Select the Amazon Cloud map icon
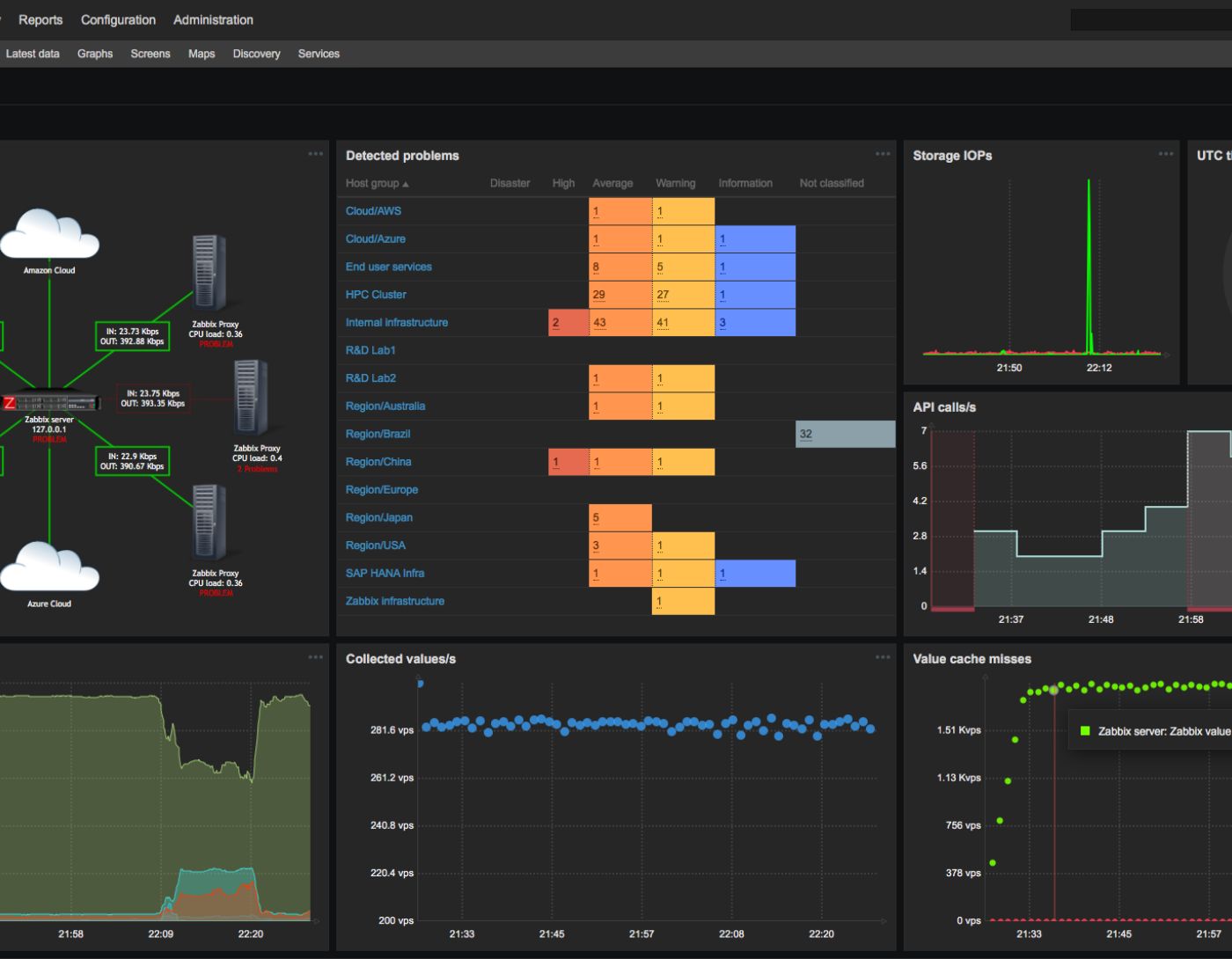This screenshot has height=959, width=1232. [x=49, y=233]
